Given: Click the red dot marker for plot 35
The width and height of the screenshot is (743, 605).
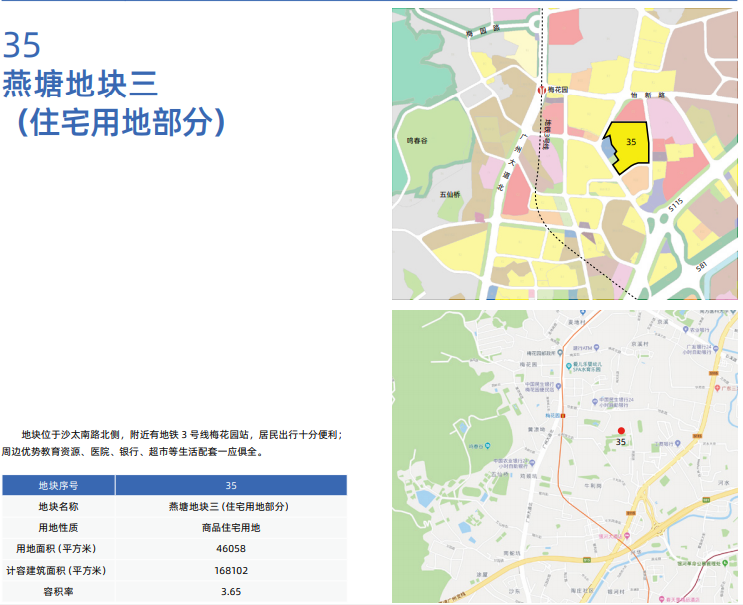Looking at the screenshot, I should [621, 430].
